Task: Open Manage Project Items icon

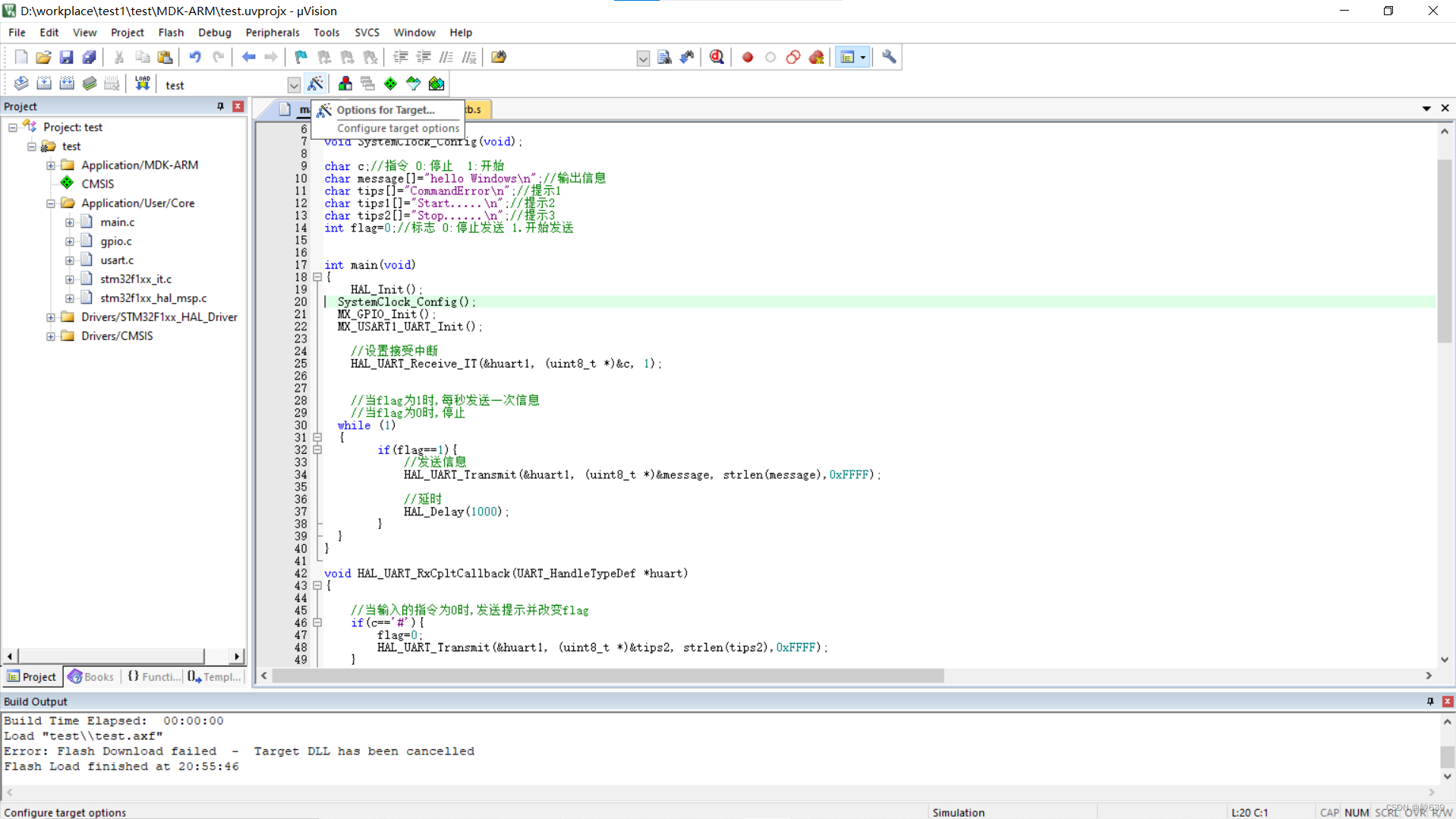Action: click(x=345, y=83)
